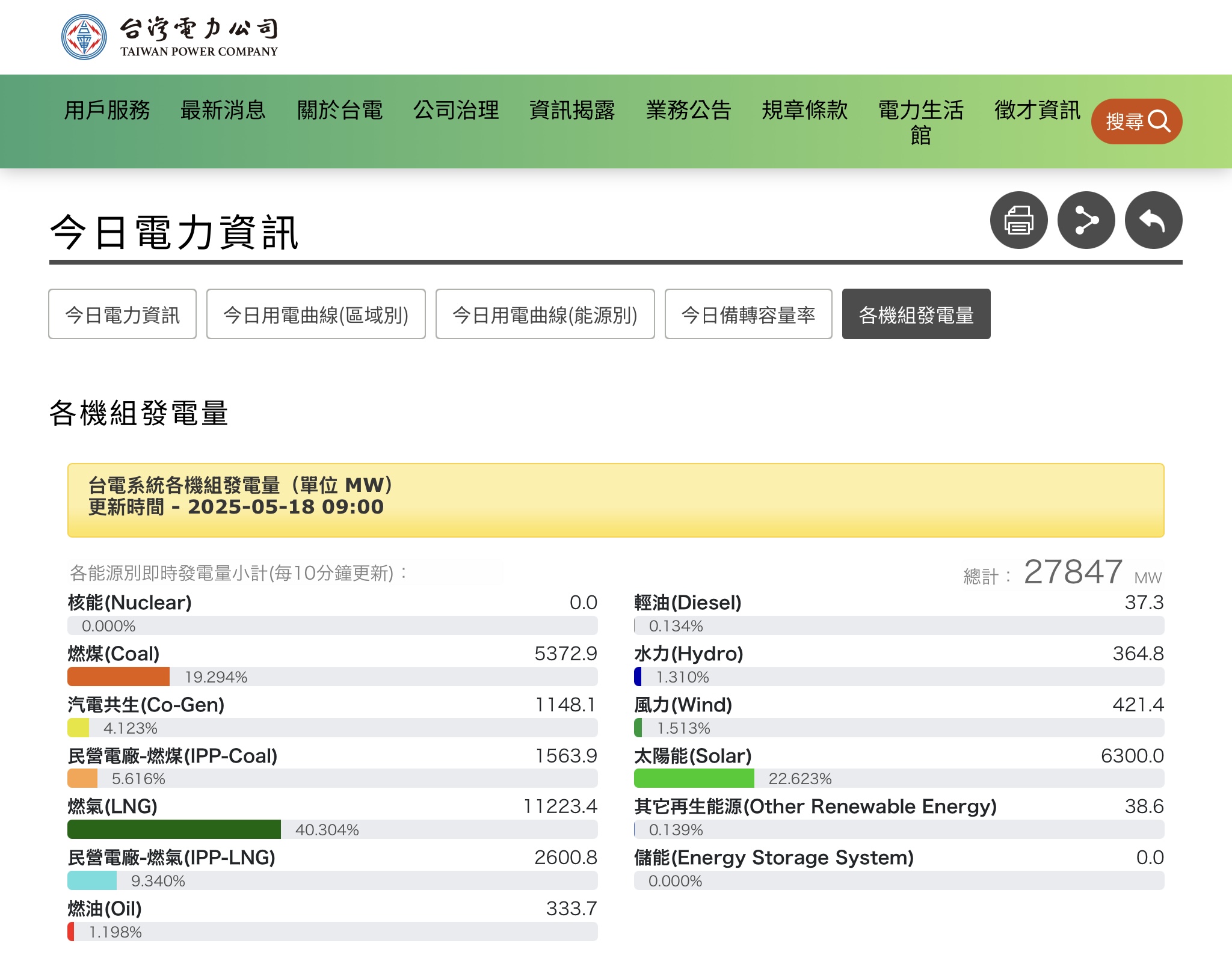This screenshot has height=979, width=1232.
Task: Click the 太陽能(Solar) label
Action: pyautogui.click(x=693, y=755)
